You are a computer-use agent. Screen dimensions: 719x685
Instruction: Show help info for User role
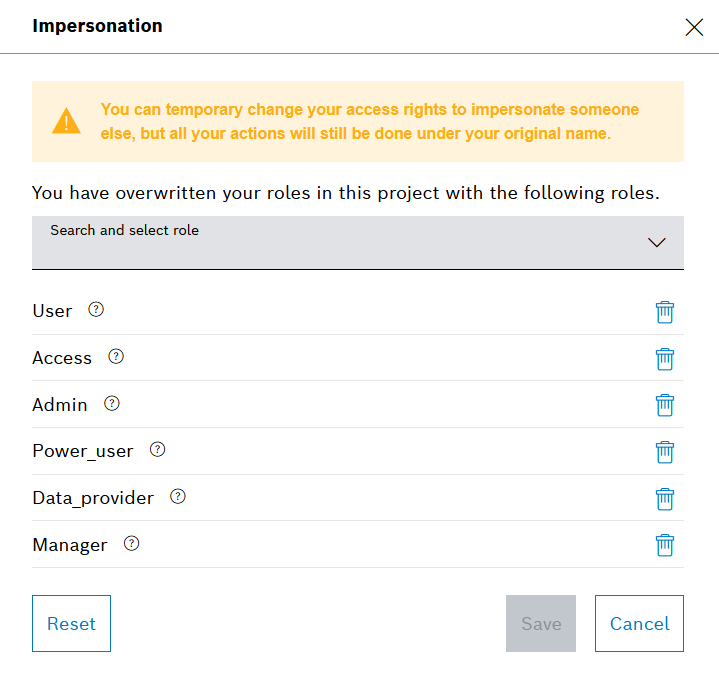pos(96,310)
